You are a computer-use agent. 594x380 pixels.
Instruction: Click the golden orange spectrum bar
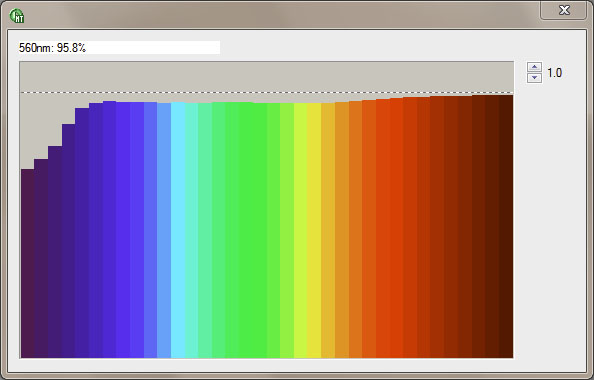click(328, 230)
